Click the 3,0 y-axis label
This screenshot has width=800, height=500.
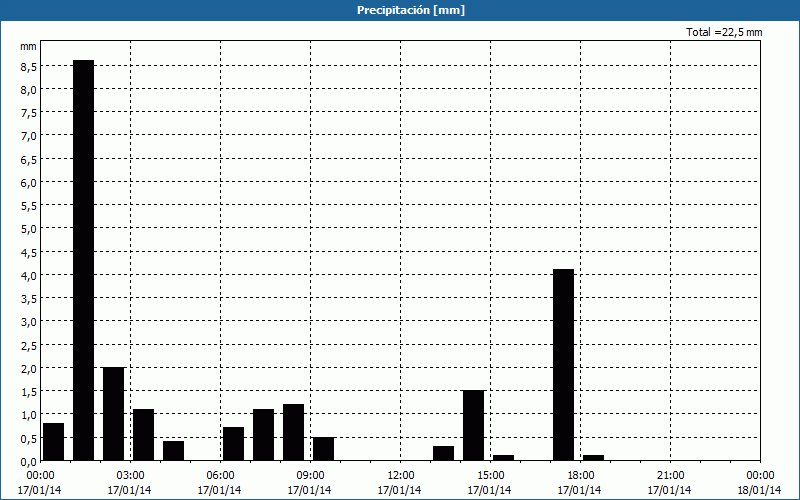[x=28, y=321]
